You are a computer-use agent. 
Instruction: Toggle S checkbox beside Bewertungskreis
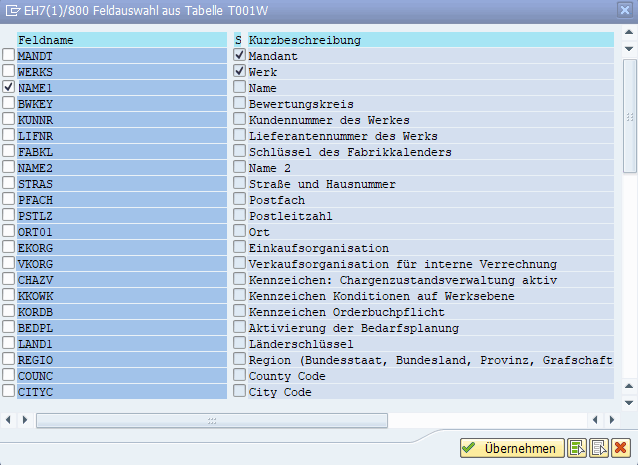240,103
